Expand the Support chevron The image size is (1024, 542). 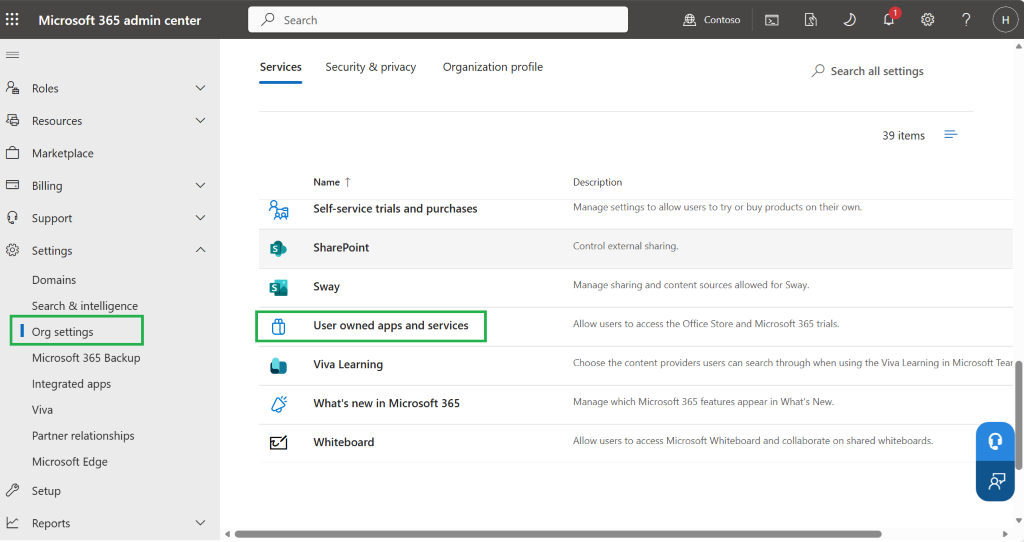click(x=200, y=217)
